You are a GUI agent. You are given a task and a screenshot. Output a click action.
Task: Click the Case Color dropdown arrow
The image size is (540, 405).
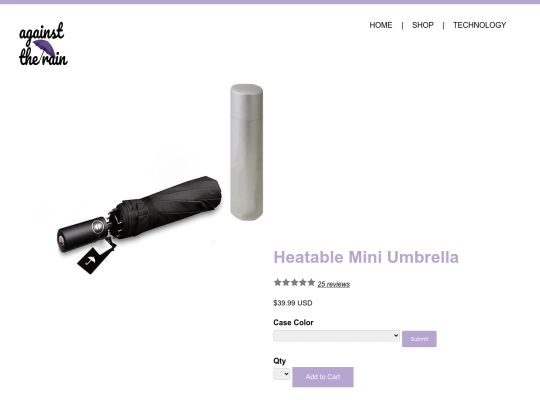pos(396,335)
